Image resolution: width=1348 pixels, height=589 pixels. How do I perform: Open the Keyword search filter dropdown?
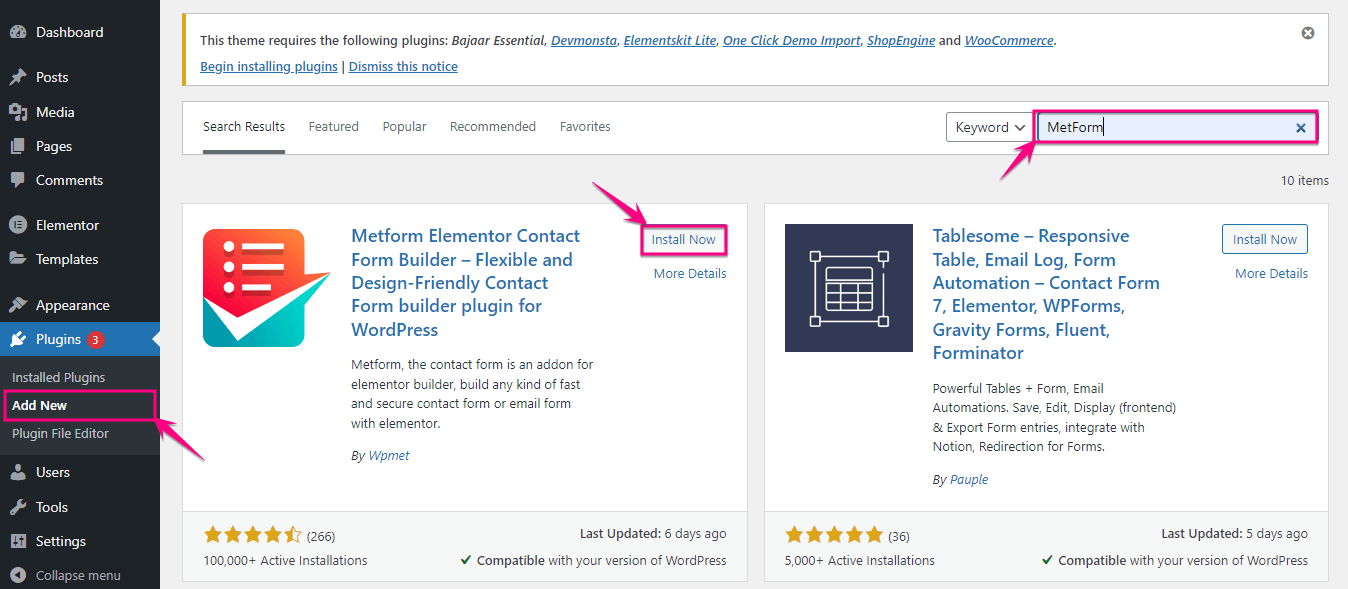(988, 127)
